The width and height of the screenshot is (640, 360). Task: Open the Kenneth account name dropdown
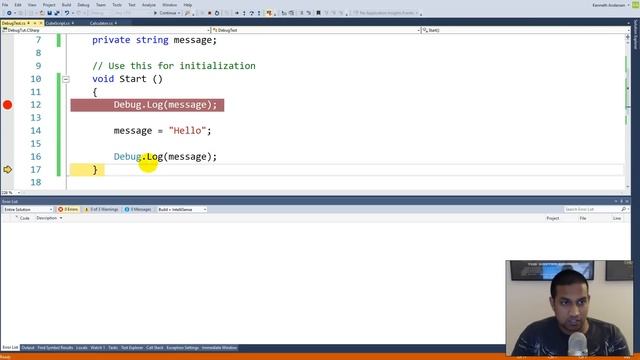tap(611, 5)
